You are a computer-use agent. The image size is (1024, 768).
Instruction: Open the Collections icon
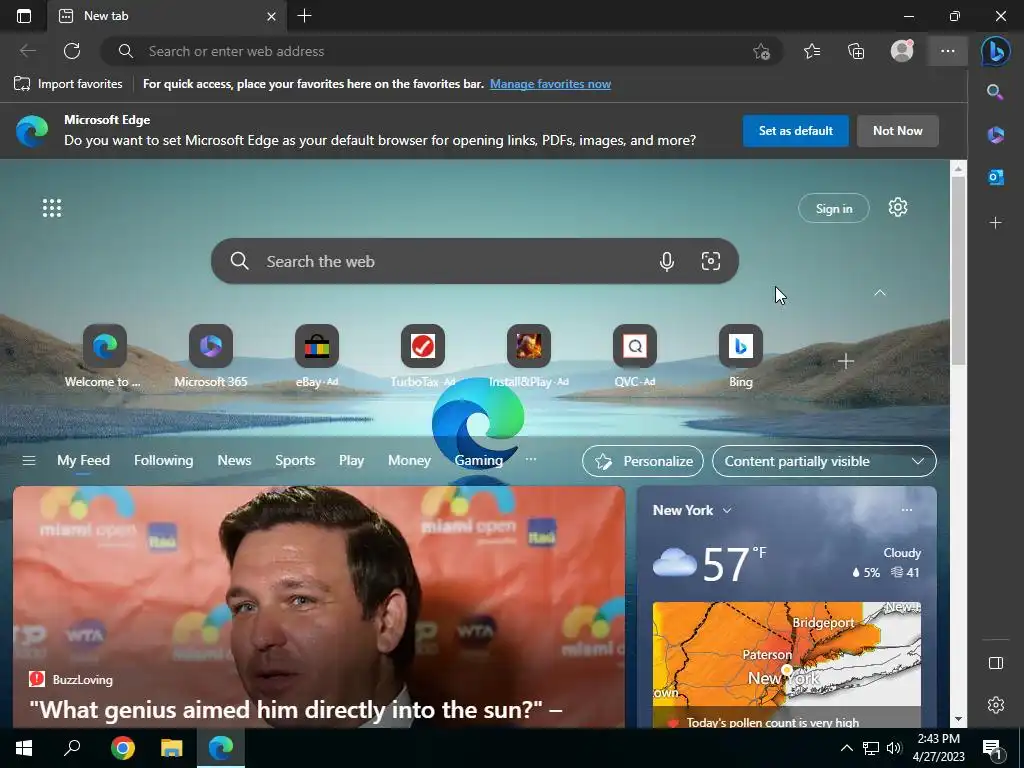(856, 51)
